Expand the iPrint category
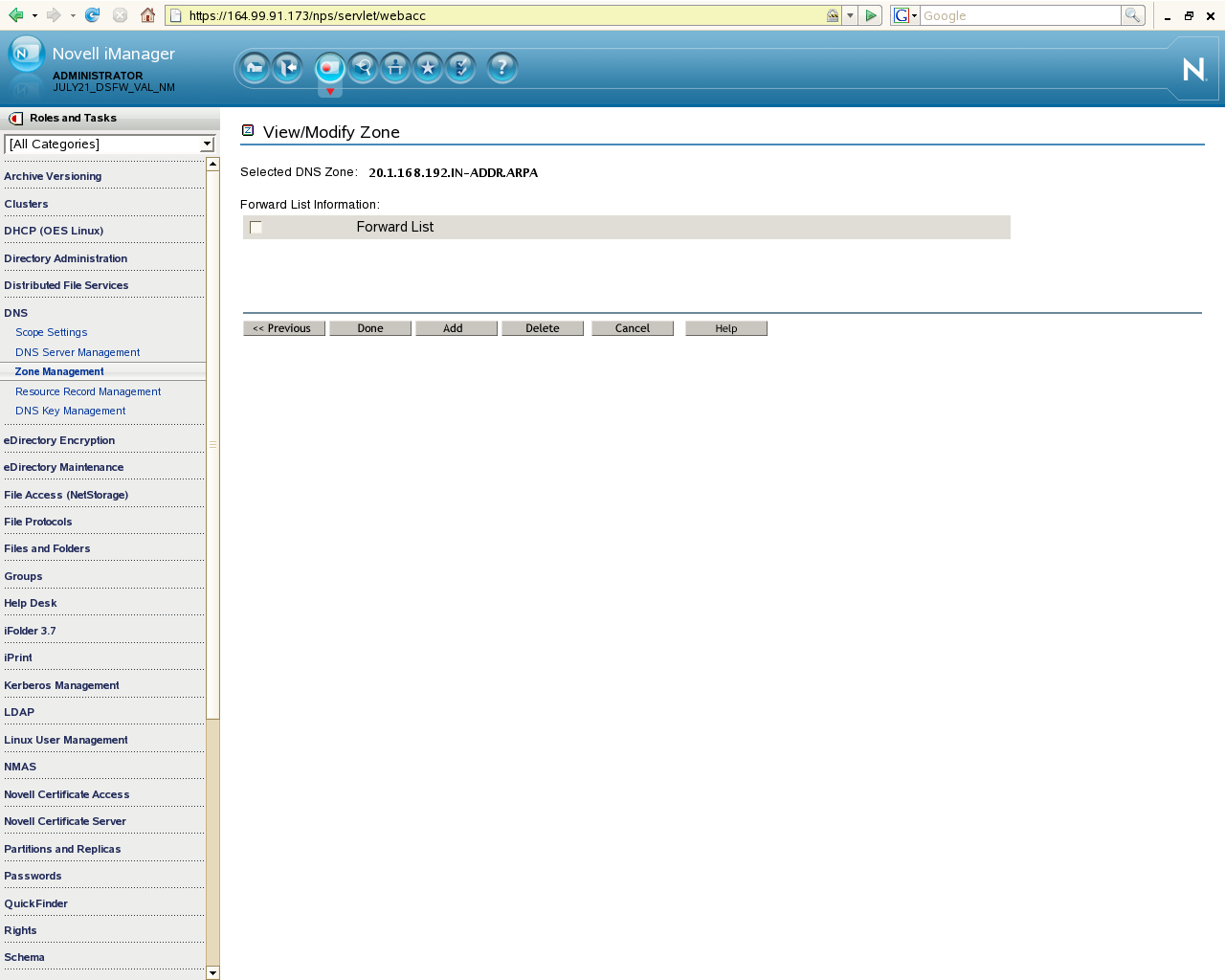The width and height of the screenshot is (1225, 980). (x=18, y=657)
